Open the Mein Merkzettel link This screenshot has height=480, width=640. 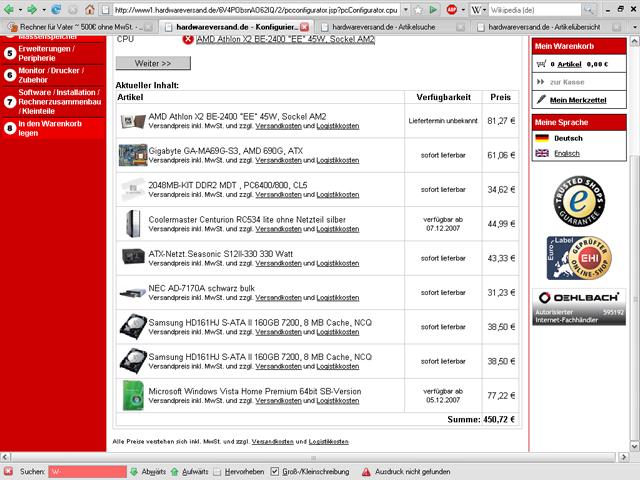tap(578, 100)
